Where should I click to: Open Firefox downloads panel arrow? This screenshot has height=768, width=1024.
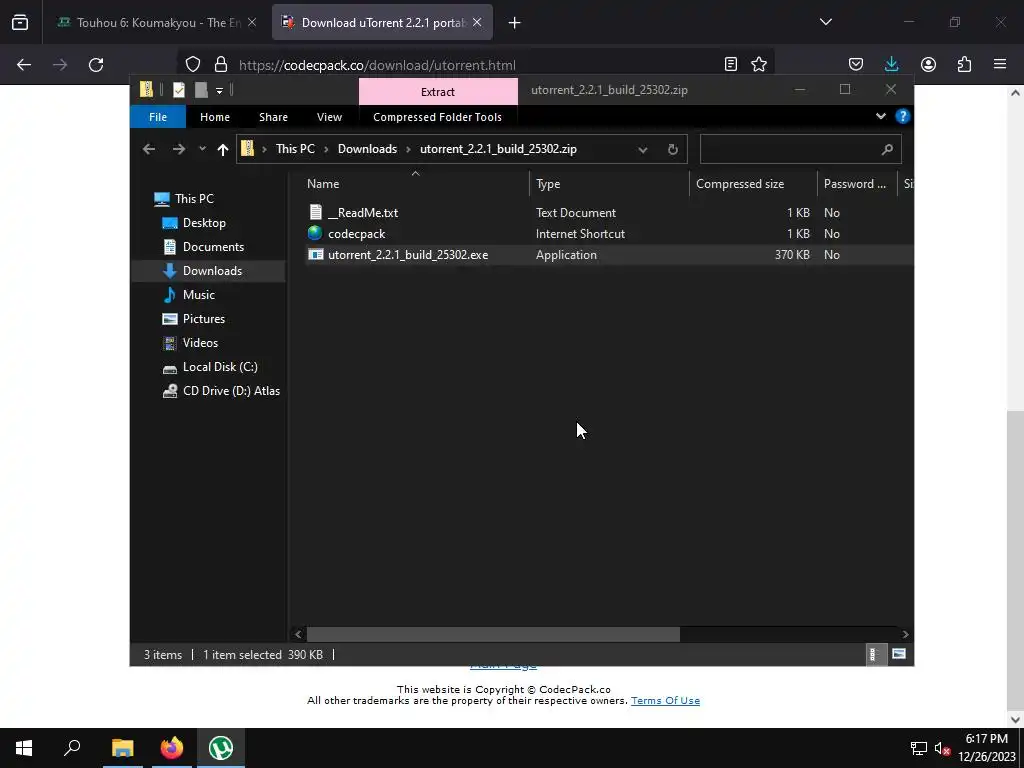coord(891,64)
